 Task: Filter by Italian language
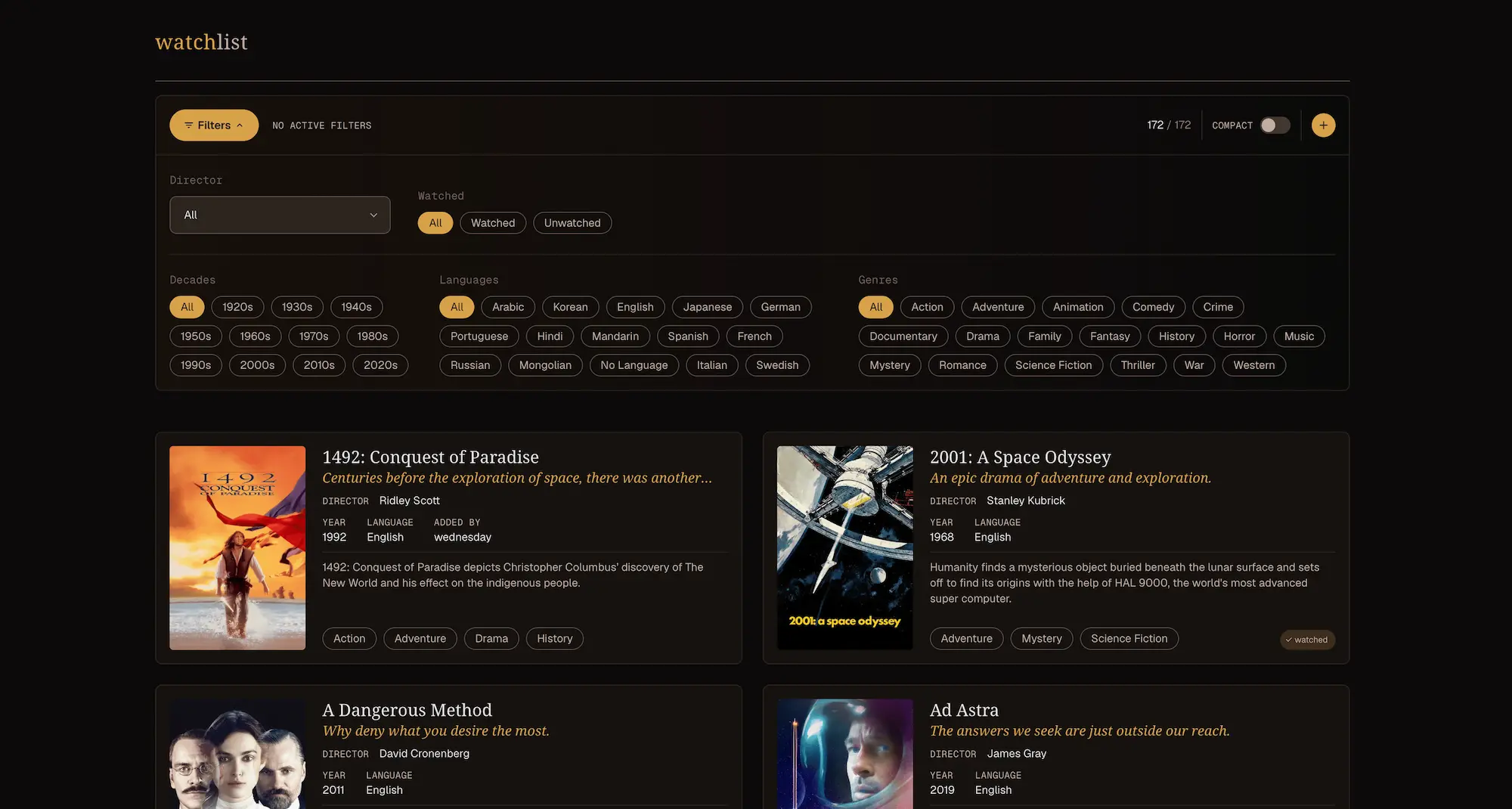point(712,365)
